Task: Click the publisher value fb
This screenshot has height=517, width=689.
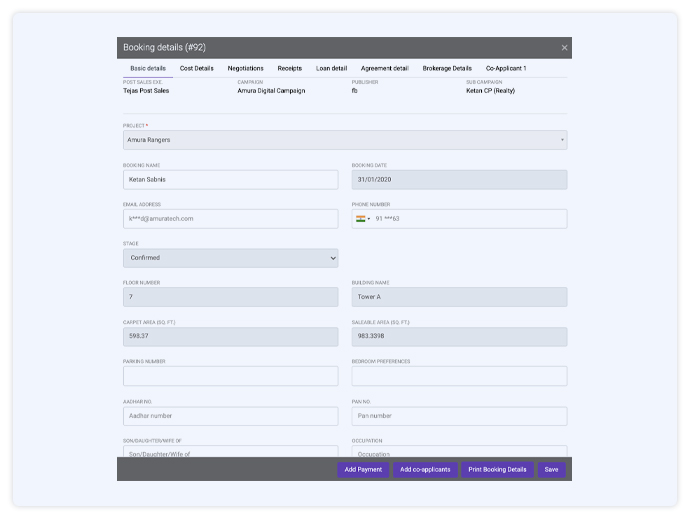Action: pos(355,91)
